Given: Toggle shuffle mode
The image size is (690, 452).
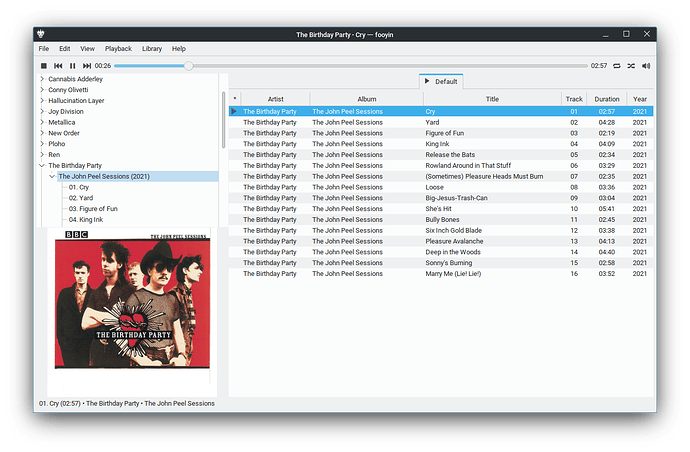Looking at the screenshot, I should 631,66.
